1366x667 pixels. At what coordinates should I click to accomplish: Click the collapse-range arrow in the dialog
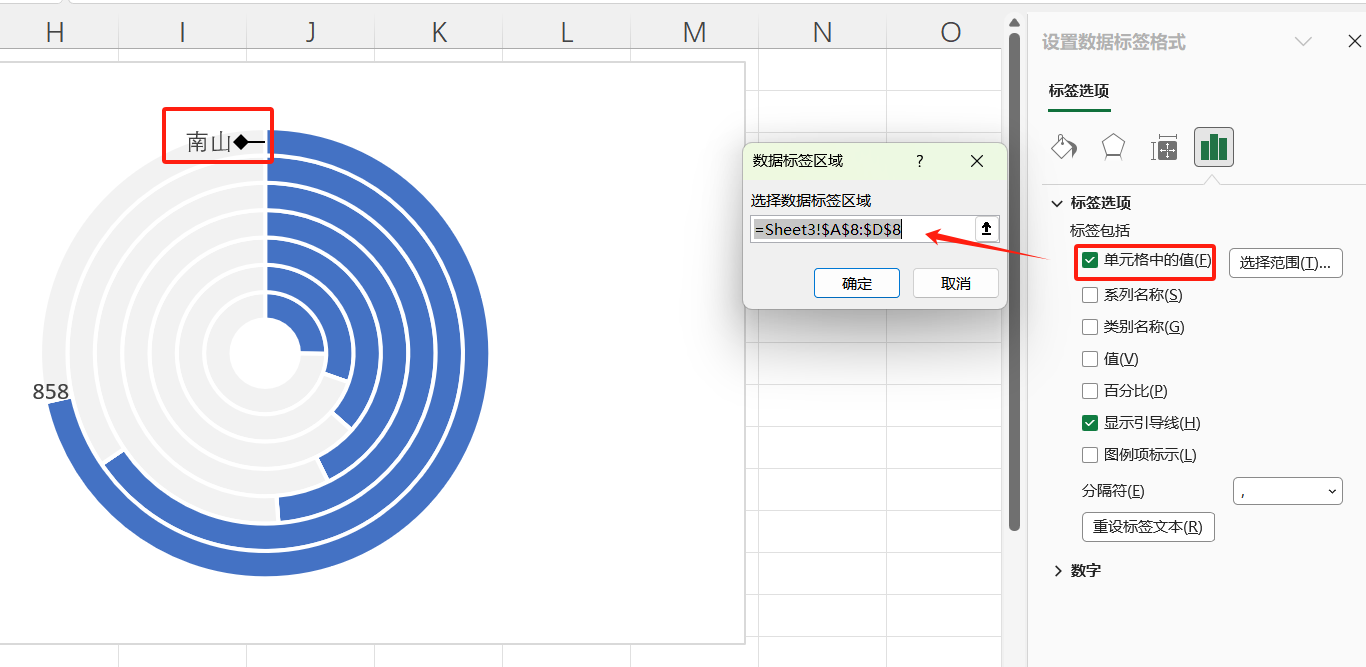point(985,229)
